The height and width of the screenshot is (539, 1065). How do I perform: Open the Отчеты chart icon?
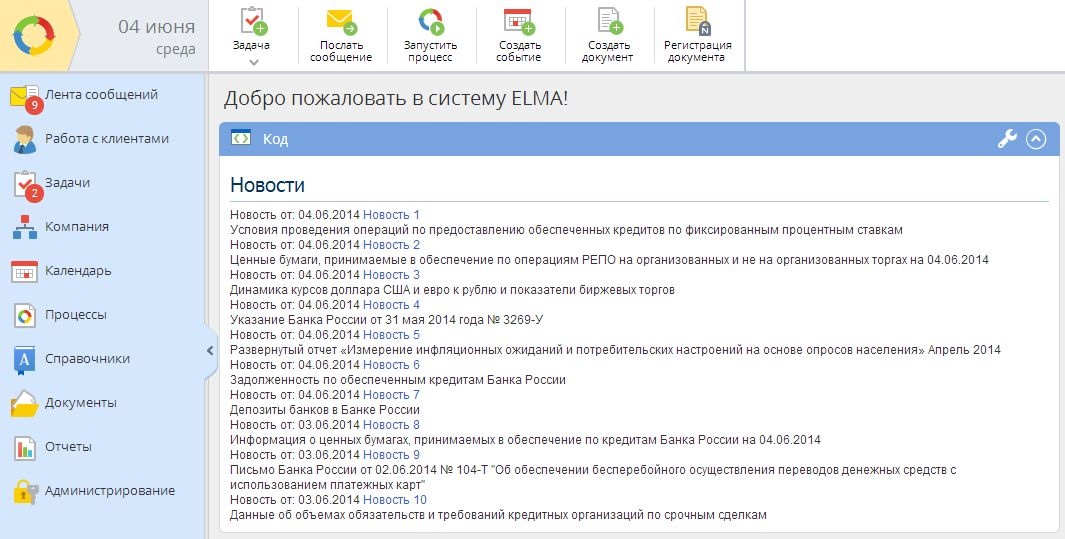[x=25, y=448]
